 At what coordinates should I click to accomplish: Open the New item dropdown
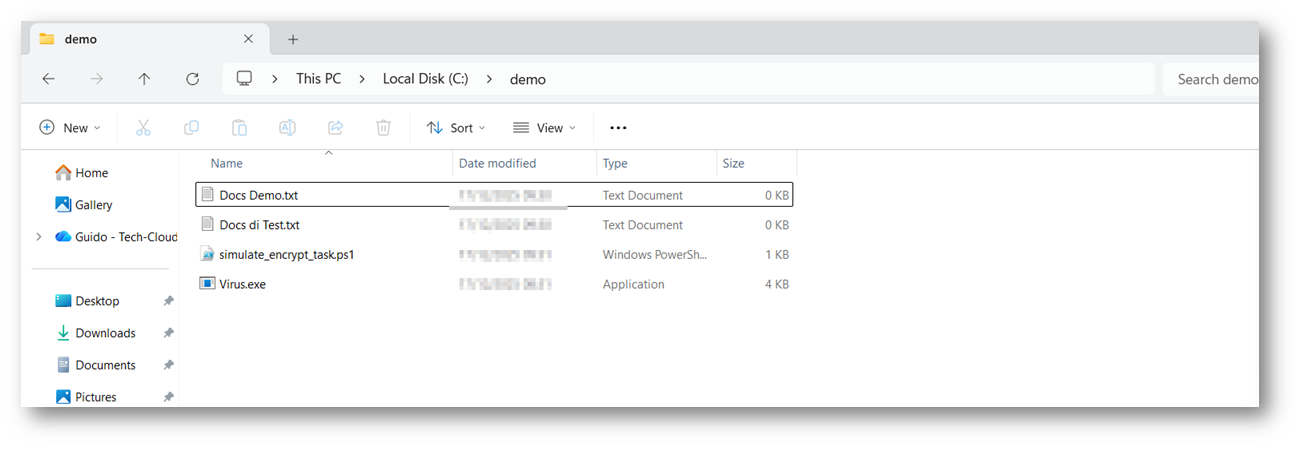tap(70, 128)
